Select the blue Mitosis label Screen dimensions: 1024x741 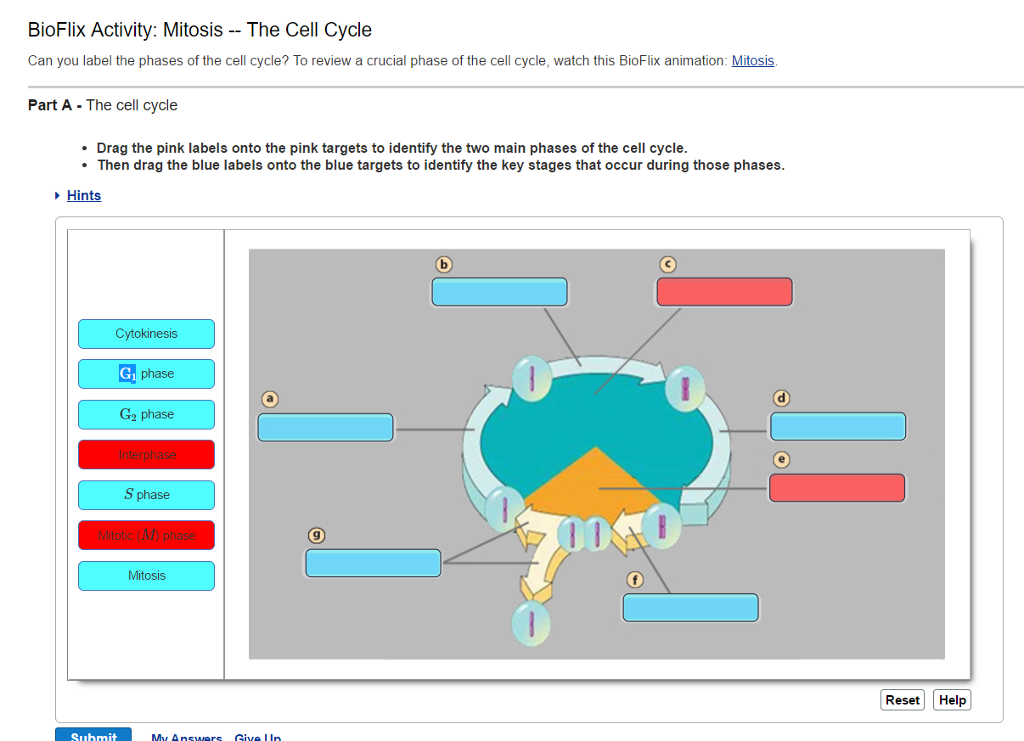click(x=146, y=576)
